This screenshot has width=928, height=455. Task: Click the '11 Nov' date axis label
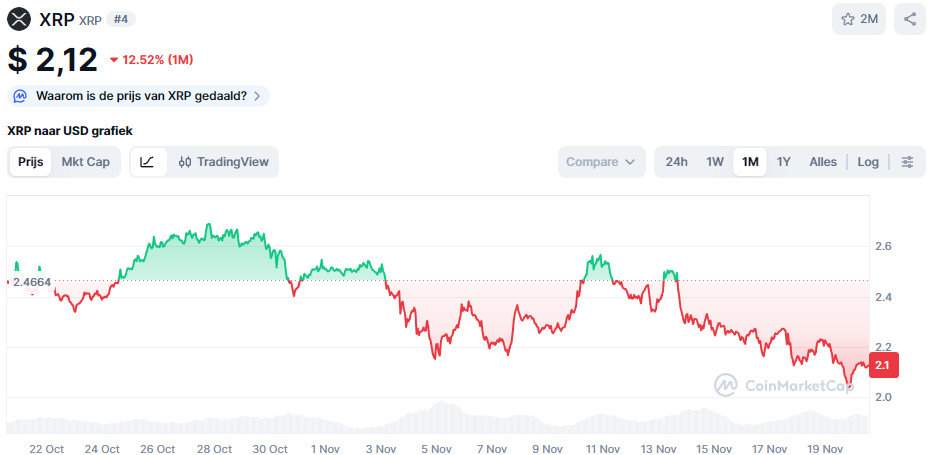603,449
